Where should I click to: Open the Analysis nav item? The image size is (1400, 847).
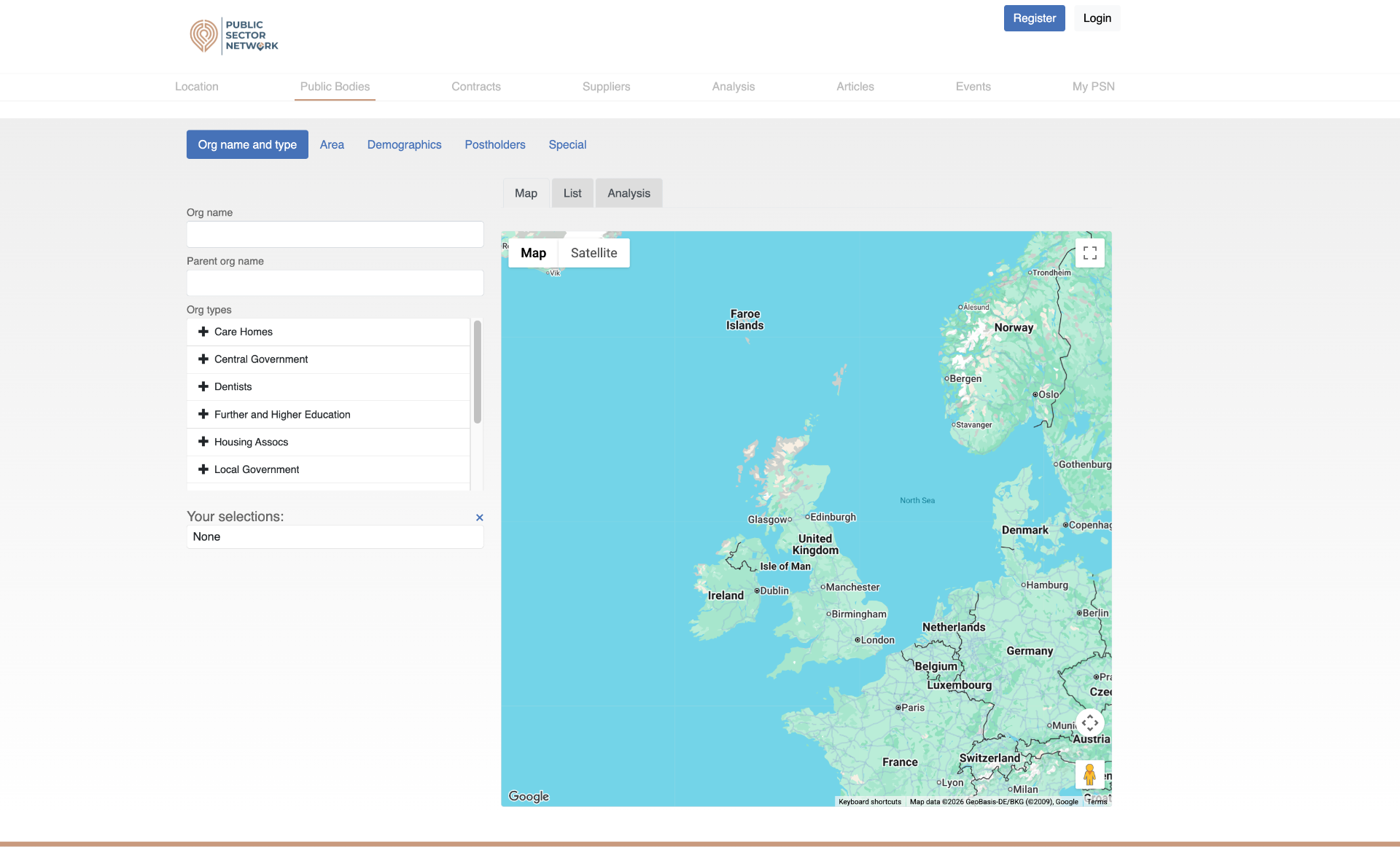(734, 87)
